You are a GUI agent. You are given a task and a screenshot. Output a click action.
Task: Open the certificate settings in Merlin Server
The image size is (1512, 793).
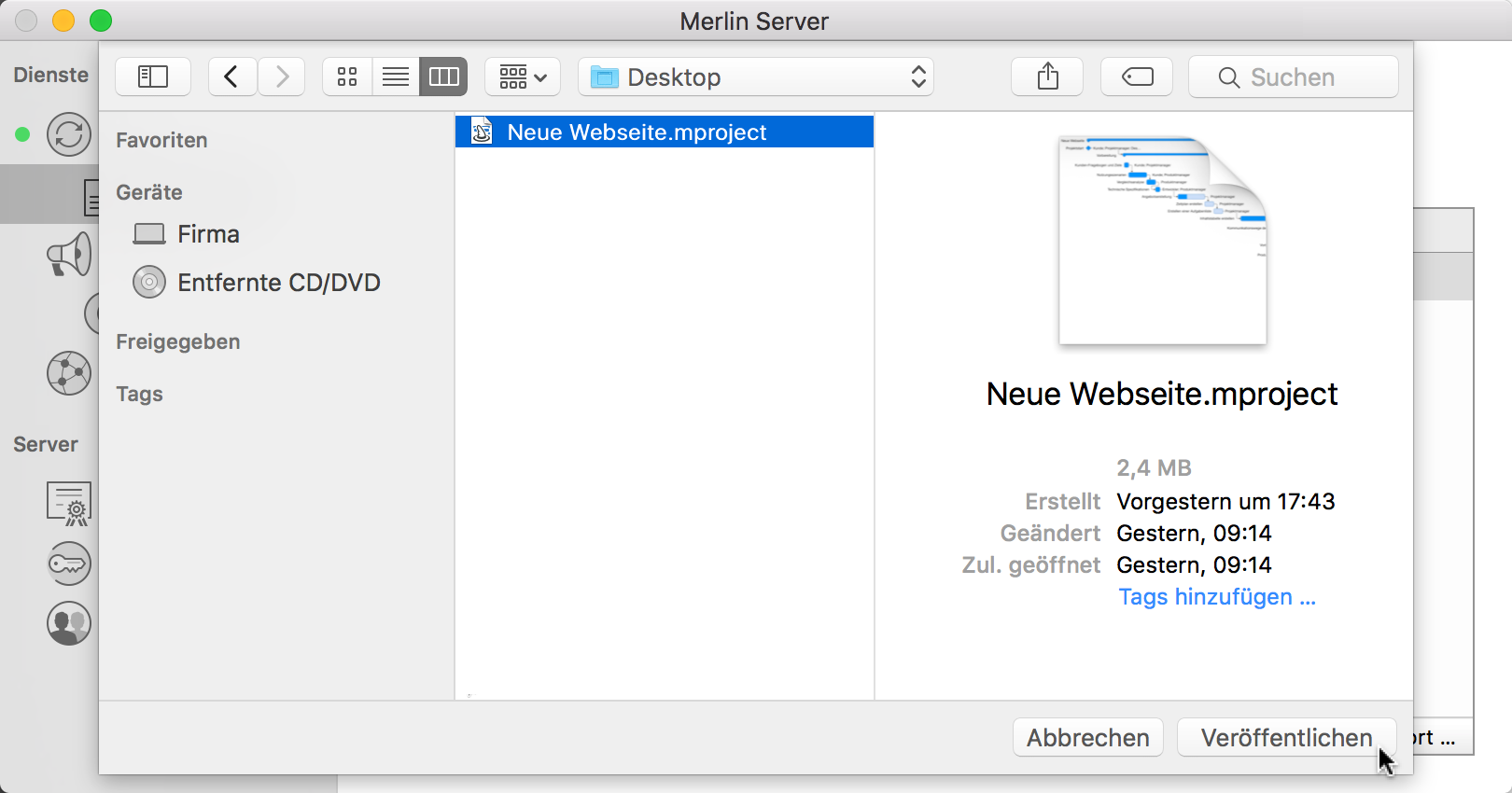tap(69, 504)
